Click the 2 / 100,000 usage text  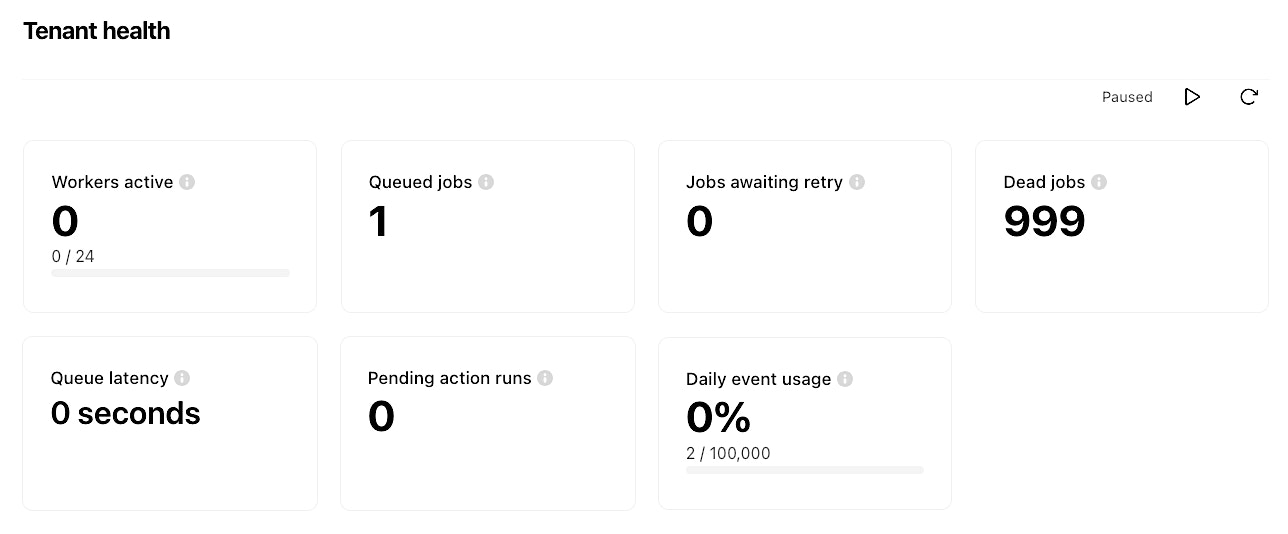pos(728,453)
